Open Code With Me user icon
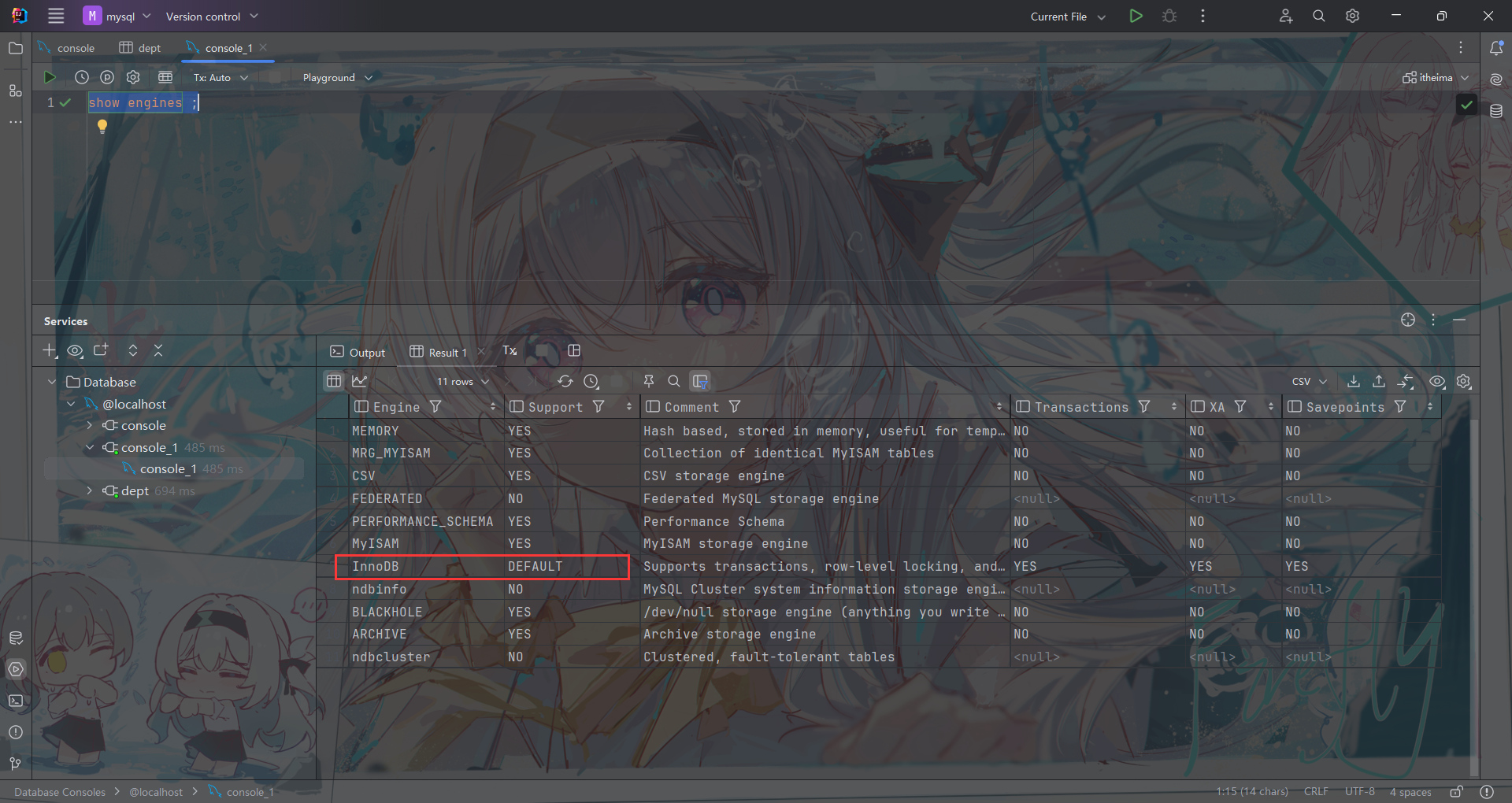 coord(1286,16)
